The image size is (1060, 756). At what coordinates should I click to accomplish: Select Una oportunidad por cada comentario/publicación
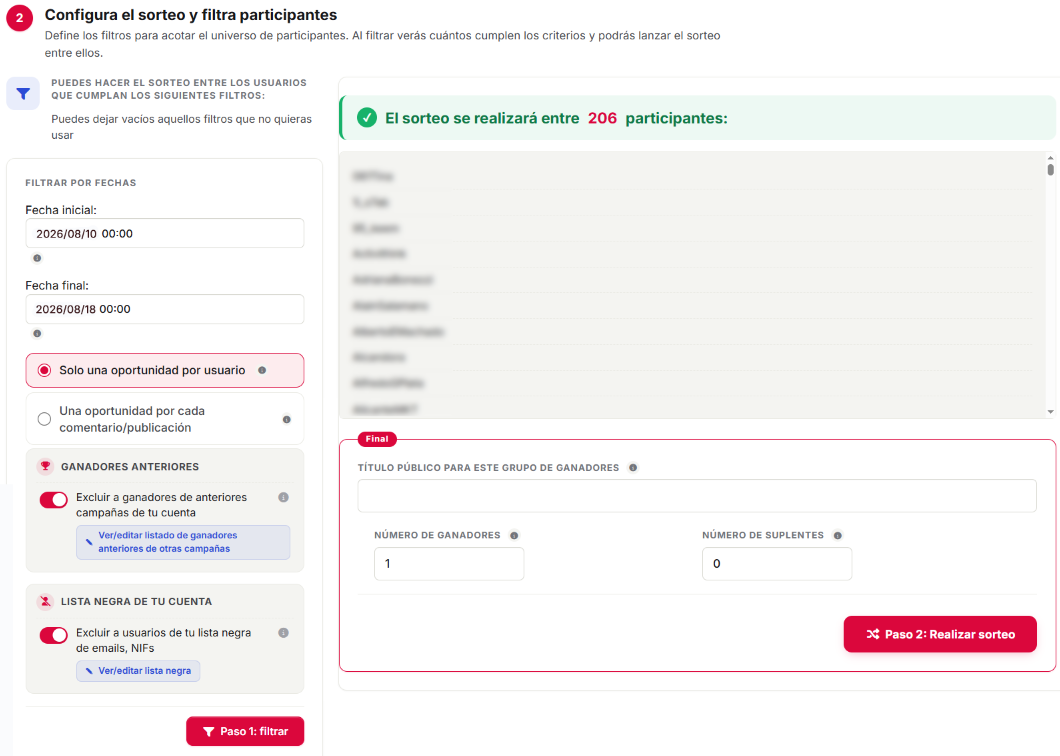pyautogui.click(x=45, y=419)
